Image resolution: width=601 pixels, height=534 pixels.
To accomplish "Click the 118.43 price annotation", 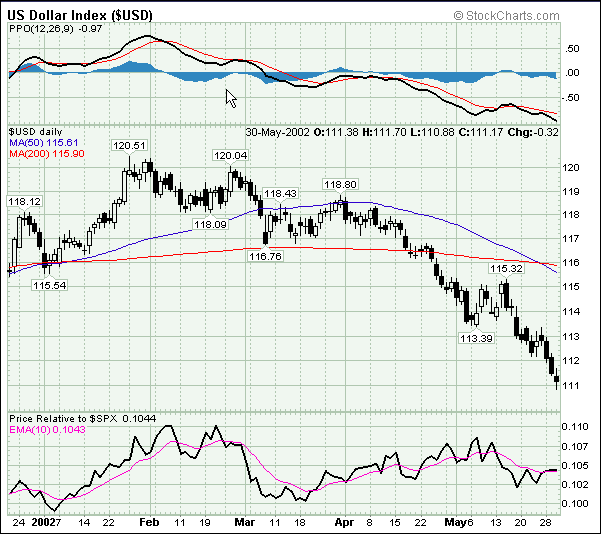I will point(281,194).
